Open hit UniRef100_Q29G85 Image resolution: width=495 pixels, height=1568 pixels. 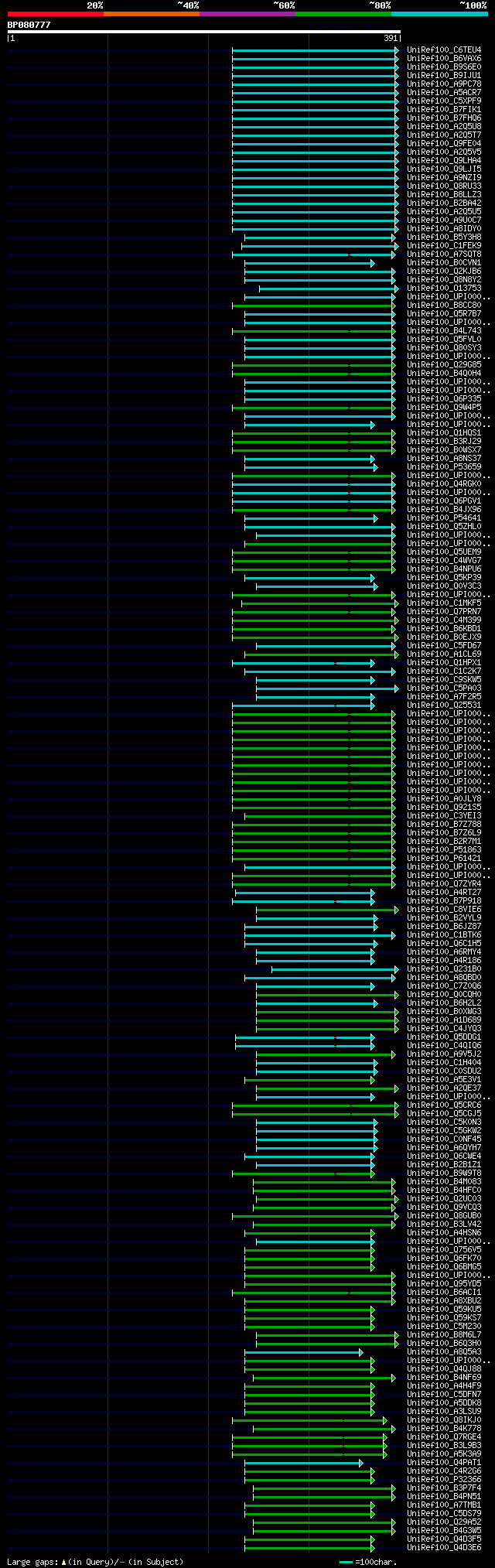point(444,365)
